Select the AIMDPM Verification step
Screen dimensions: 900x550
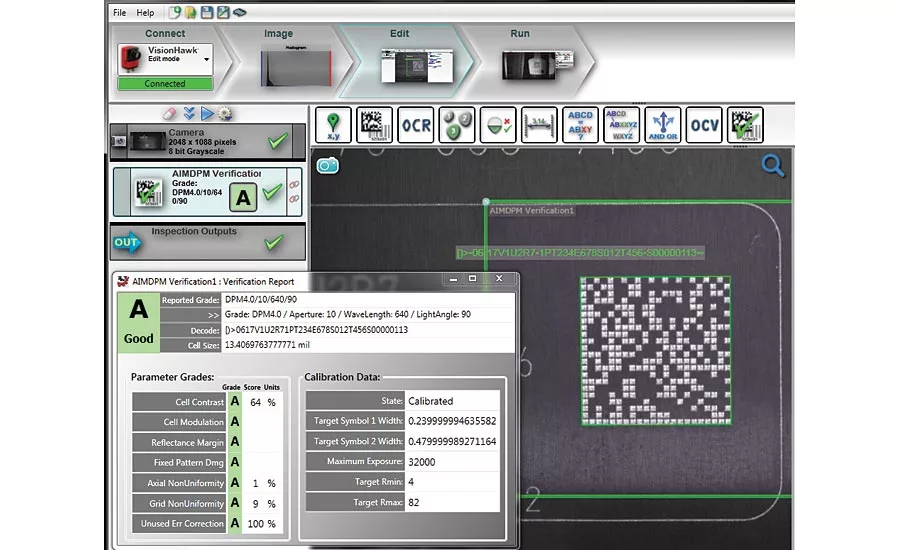pyautogui.click(x=207, y=192)
